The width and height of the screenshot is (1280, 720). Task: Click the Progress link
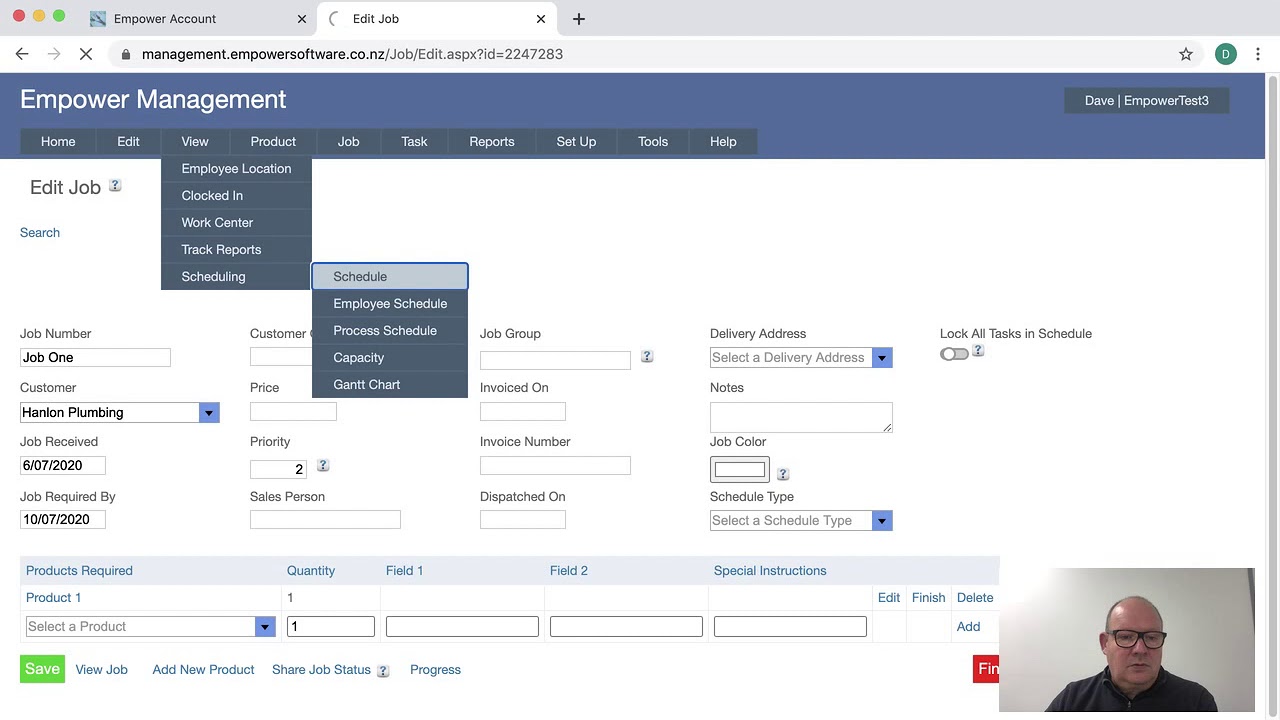435,670
